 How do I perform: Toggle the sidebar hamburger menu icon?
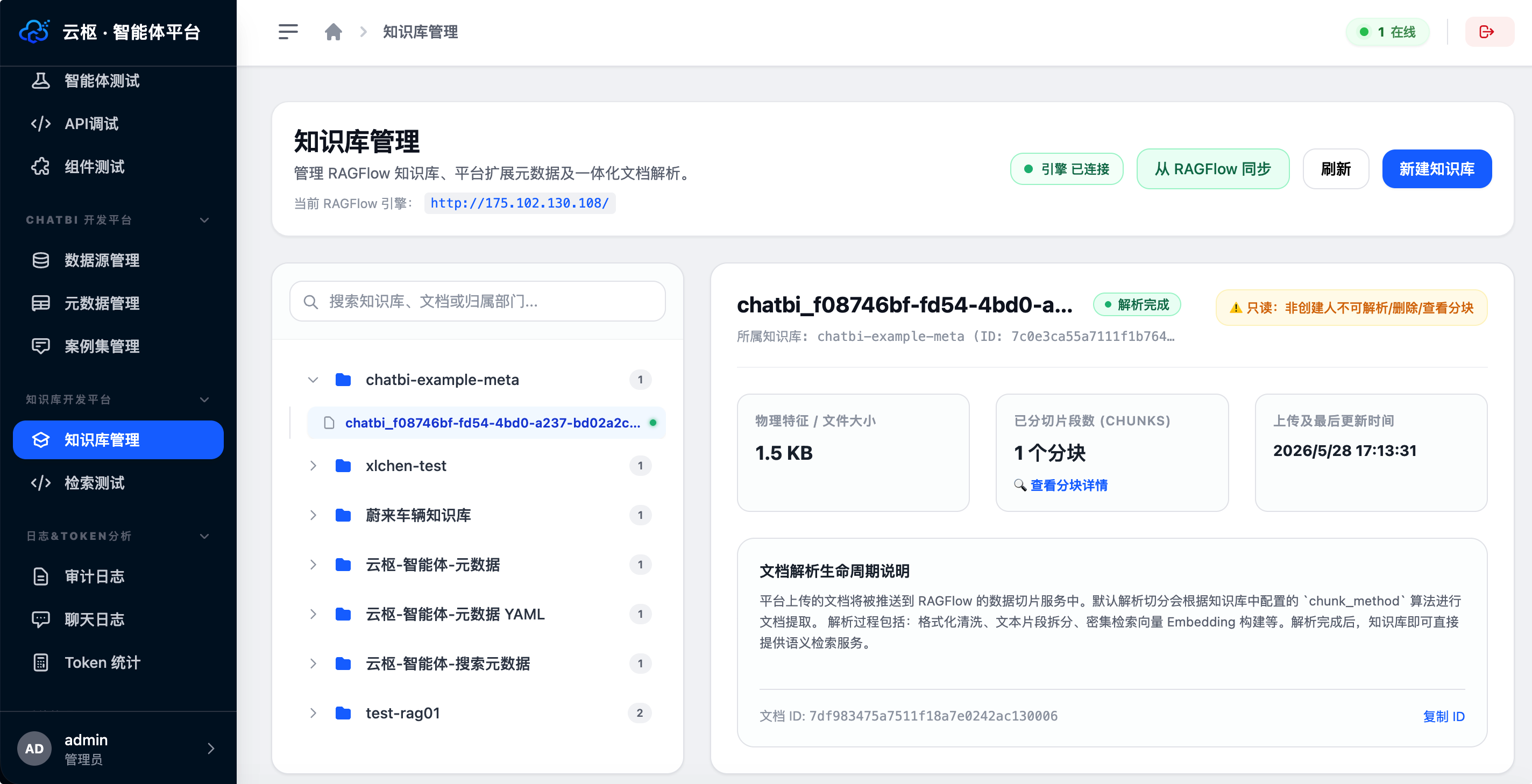click(x=288, y=32)
